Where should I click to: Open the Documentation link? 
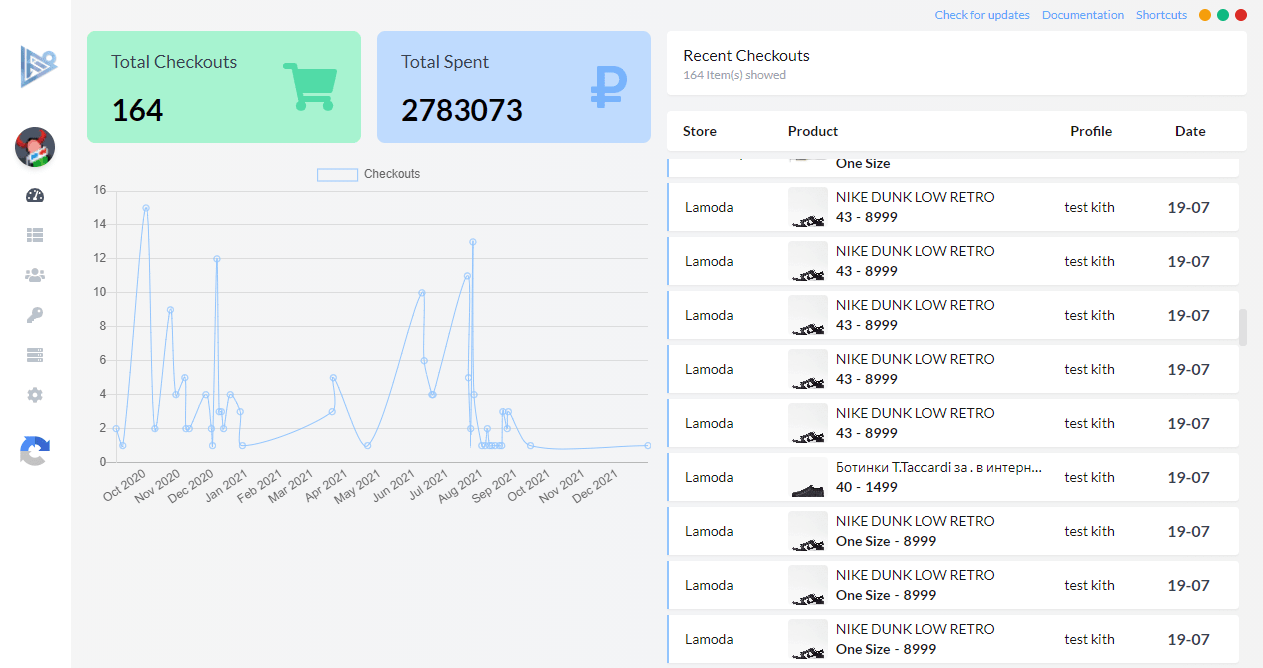(x=1083, y=15)
